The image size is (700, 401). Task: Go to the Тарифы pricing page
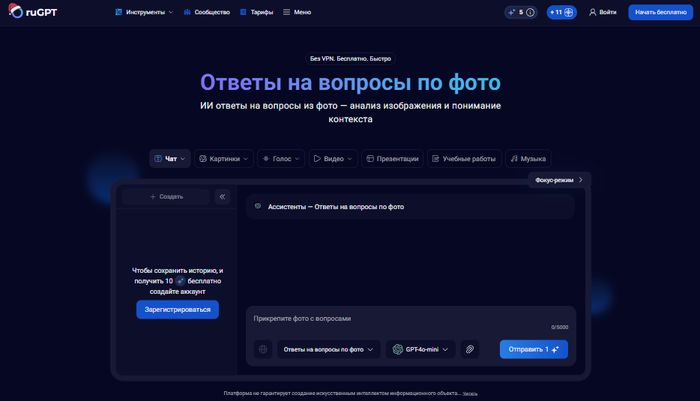point(256,12)
